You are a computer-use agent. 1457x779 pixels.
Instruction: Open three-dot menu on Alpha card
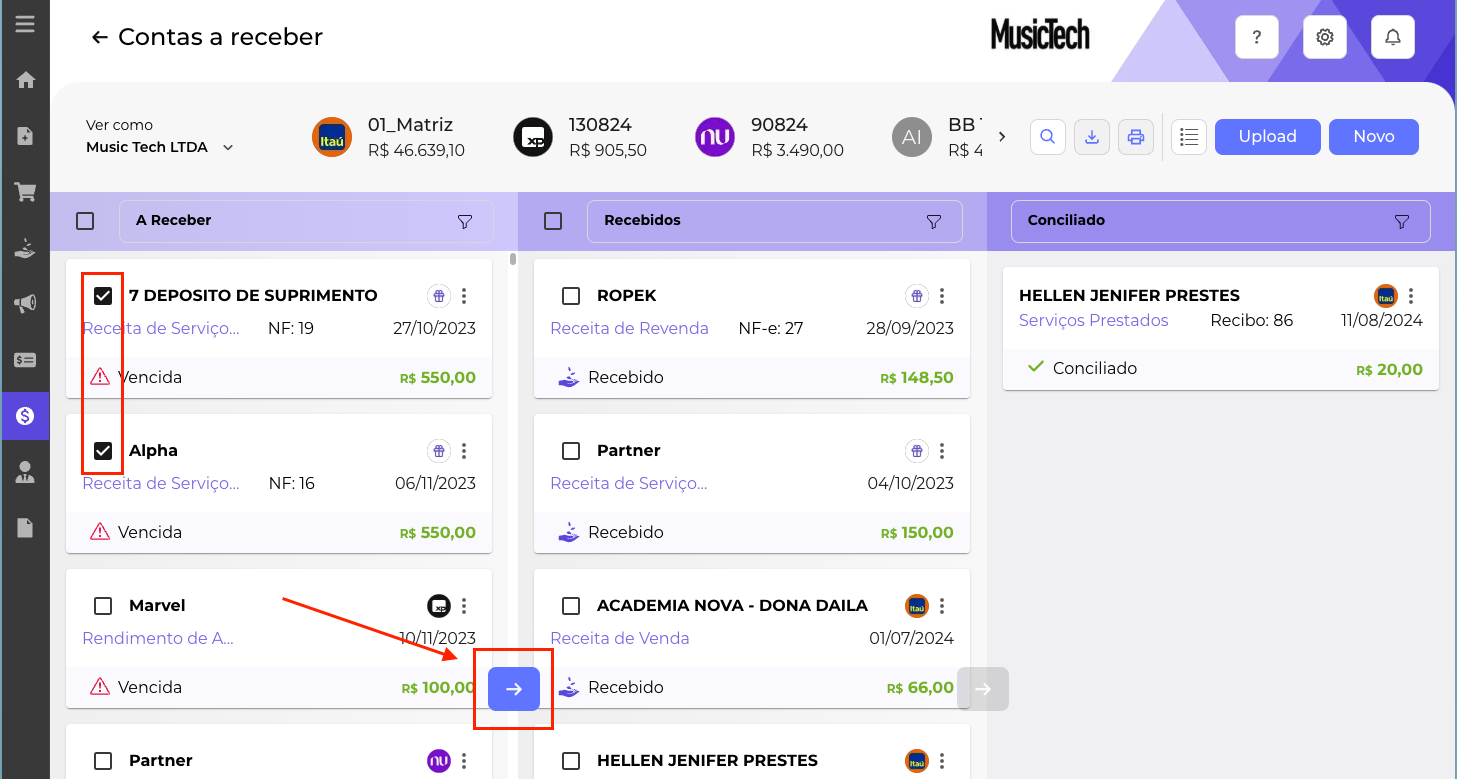[464, 451]
